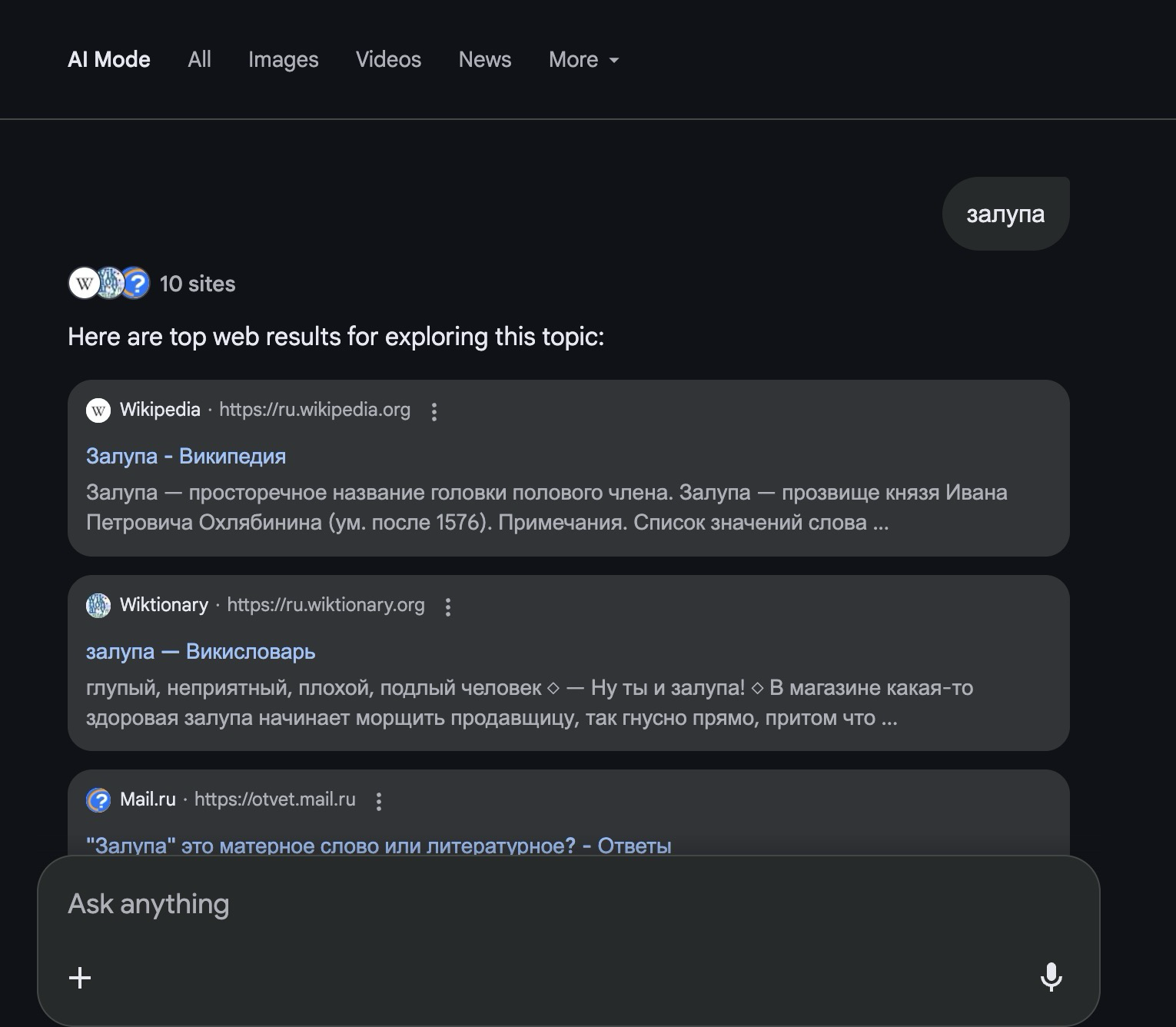
Task: Go to the News tab
Action: (484, 60)
